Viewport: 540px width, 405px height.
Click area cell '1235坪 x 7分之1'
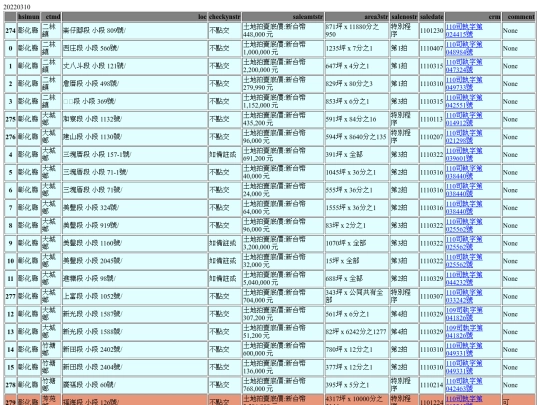(x=357, y=49)
